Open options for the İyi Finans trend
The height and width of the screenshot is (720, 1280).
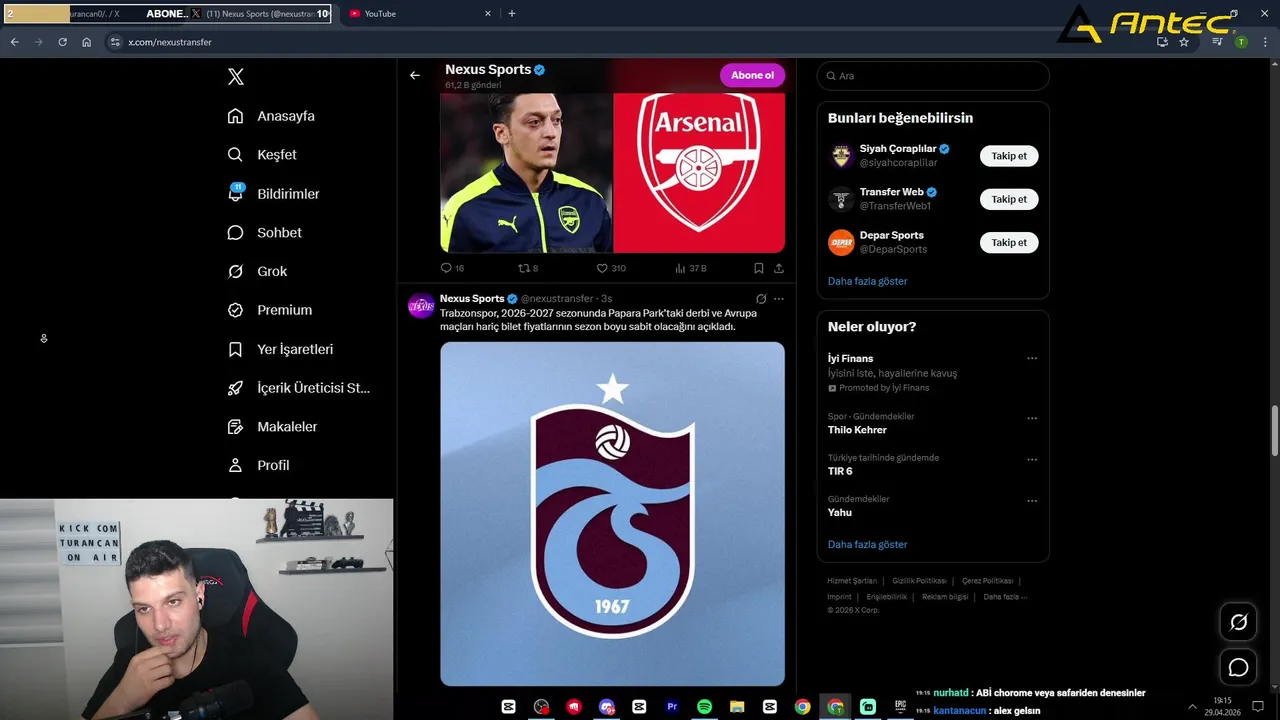(1032, 358)
